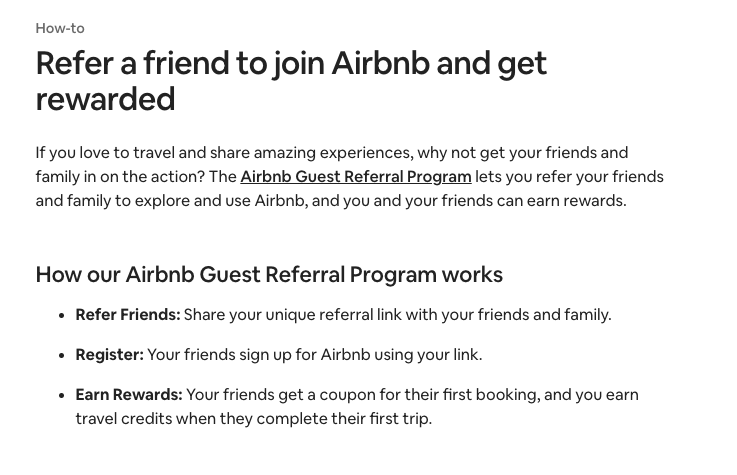Open the Airbnb Guest Referral Program link
Screen dimensions: 737x475
(355, 177)
